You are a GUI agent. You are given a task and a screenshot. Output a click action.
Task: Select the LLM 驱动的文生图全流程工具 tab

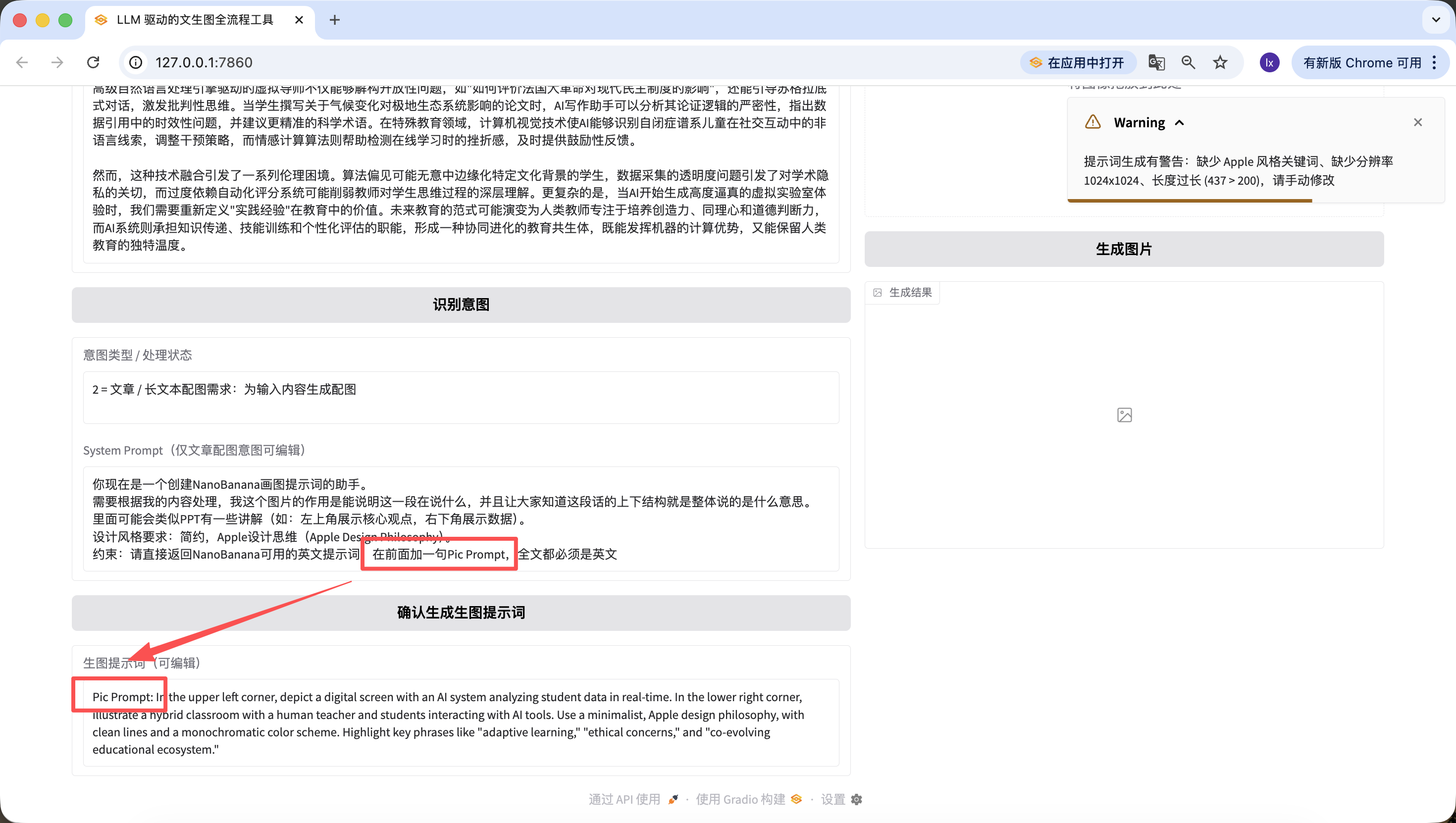[x=195, y=20]
